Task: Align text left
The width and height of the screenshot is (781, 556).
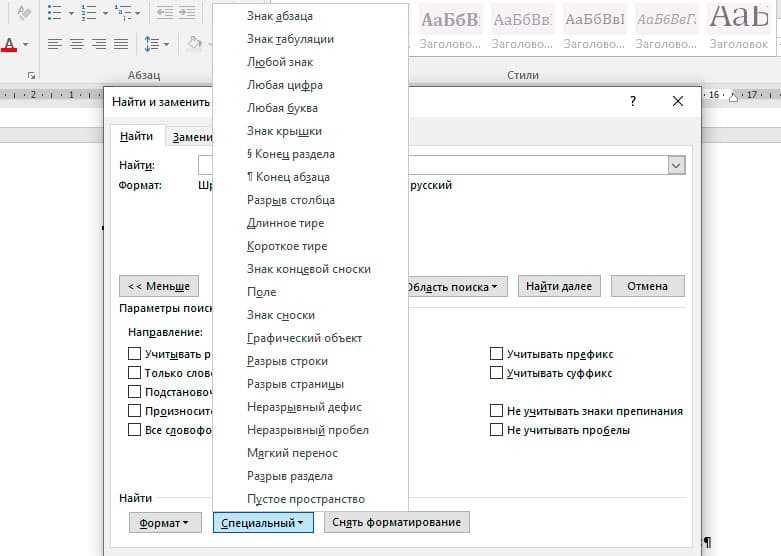Action: point(54,44)
